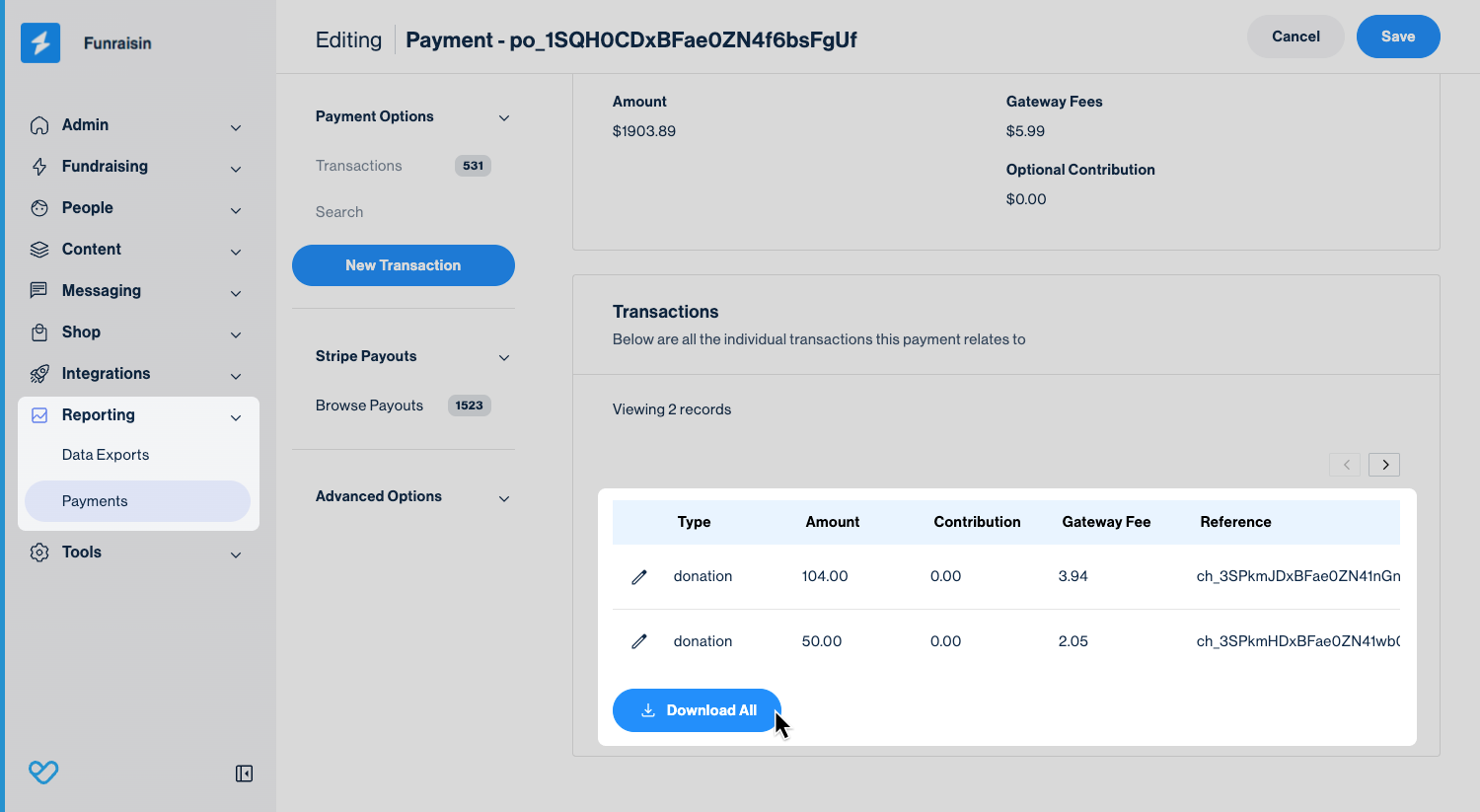Click the Funraisin lightning bolt logo
The image size is (1480, 812).
tap(40, 43)
